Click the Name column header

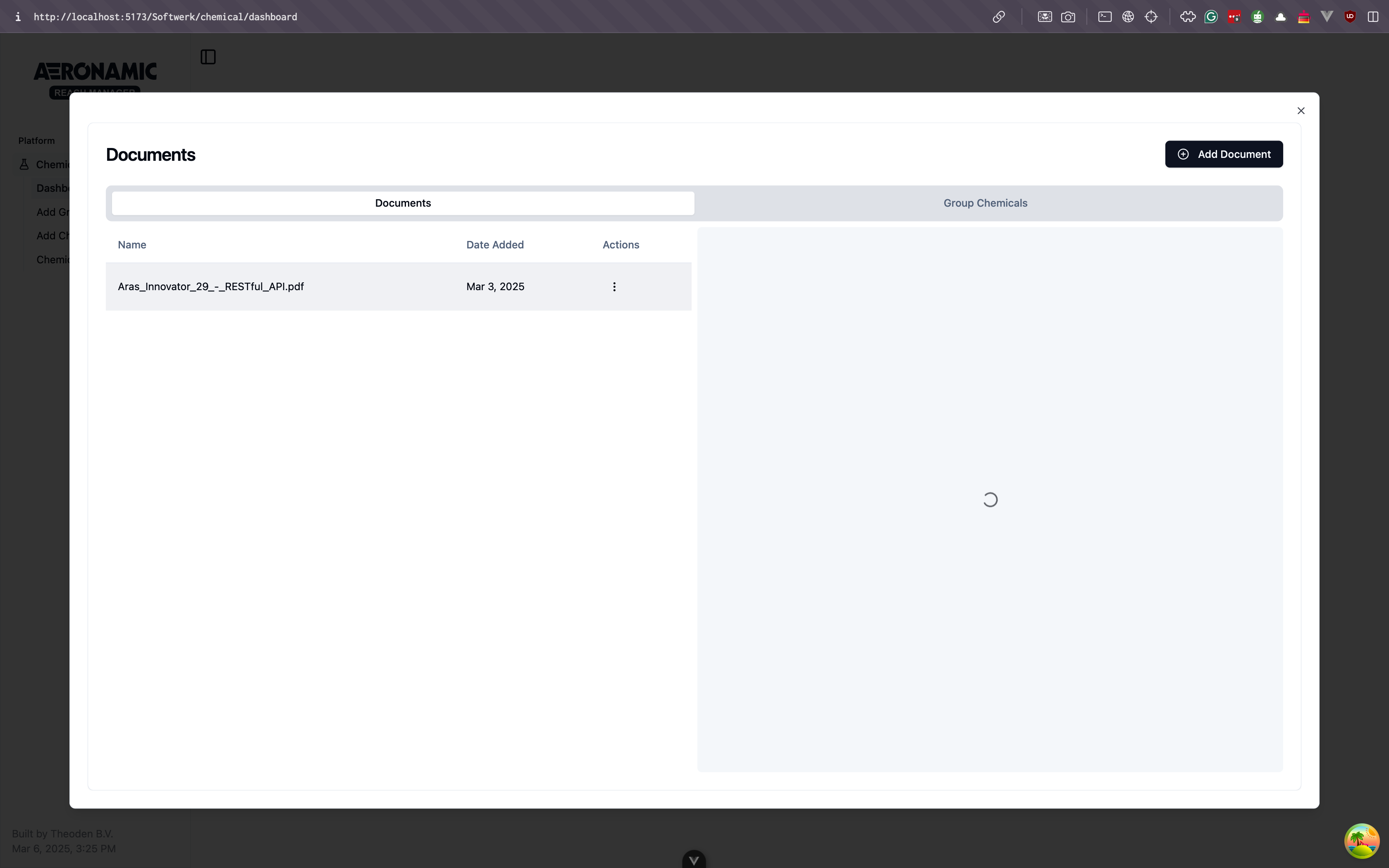pyautogui.click(x=132, y=245)
